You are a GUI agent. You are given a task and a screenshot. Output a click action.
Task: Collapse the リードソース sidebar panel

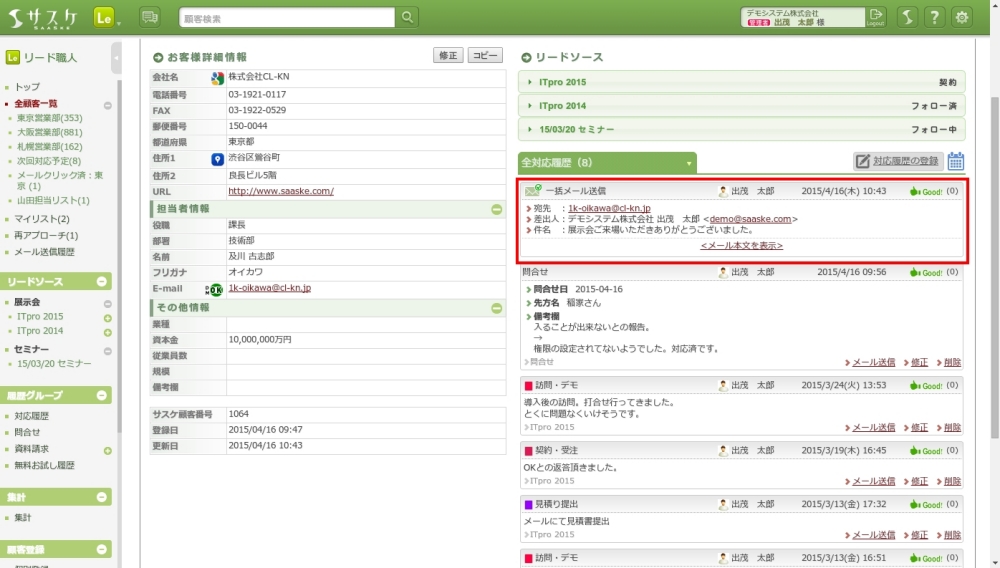click(102, 282)
